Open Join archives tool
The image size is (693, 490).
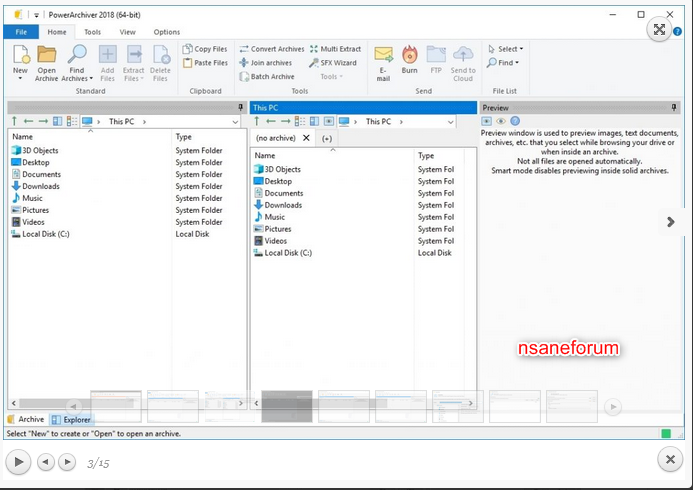[x=266, y=63]
